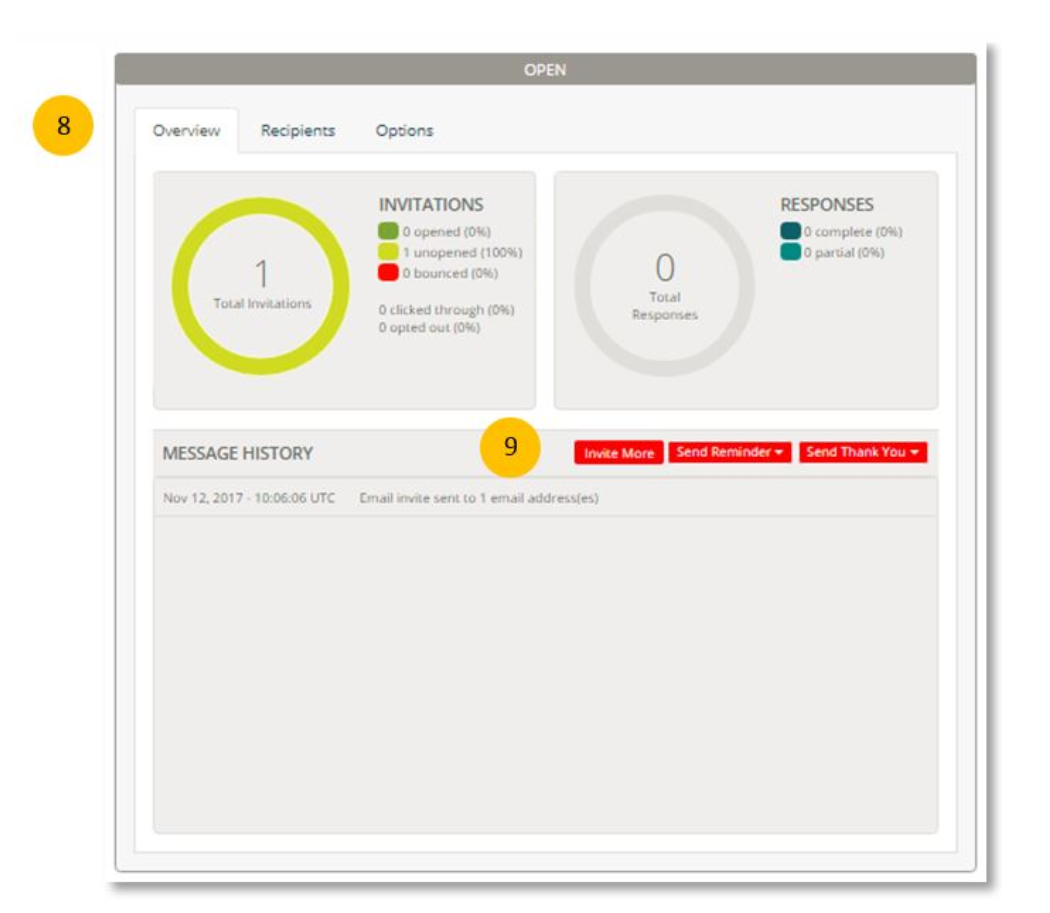Click the OPEN status header bar
Image resolution: width=1050 pixels, height=913 pixels.
(x=545, y=70)
